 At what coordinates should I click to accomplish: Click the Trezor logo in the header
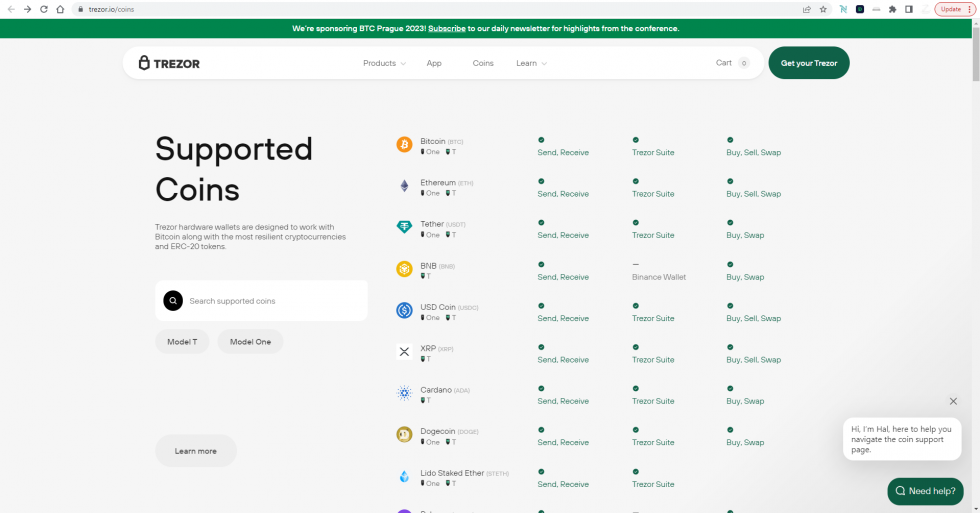tap(169, 63)
